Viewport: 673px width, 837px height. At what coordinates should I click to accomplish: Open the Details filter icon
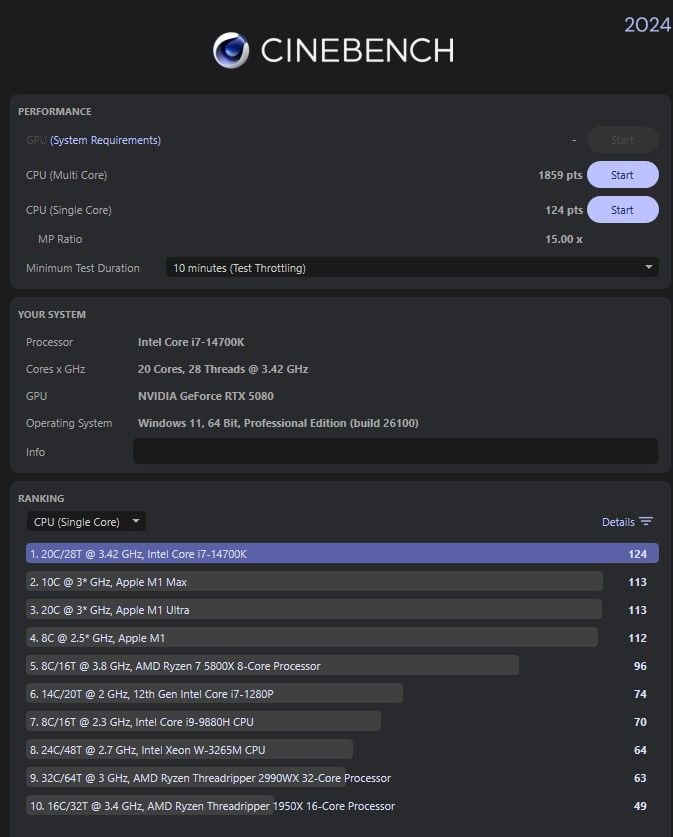tap(646, 522)
